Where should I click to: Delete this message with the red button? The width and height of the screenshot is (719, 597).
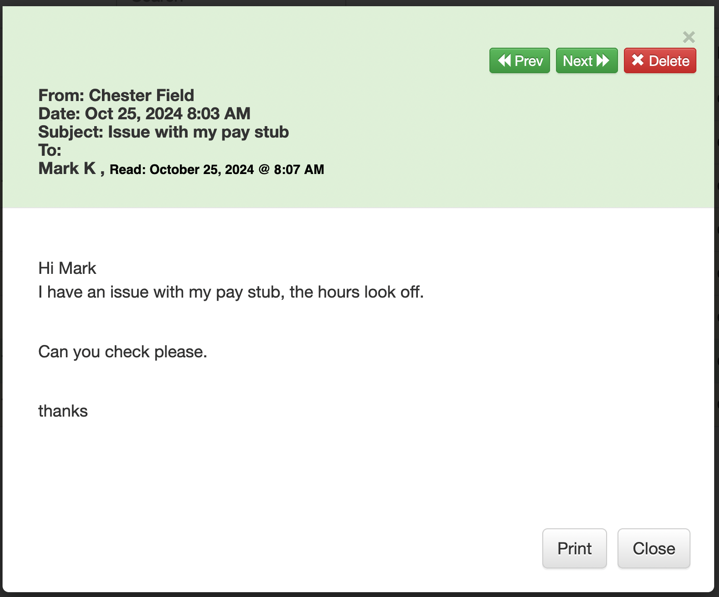[660, 61]
